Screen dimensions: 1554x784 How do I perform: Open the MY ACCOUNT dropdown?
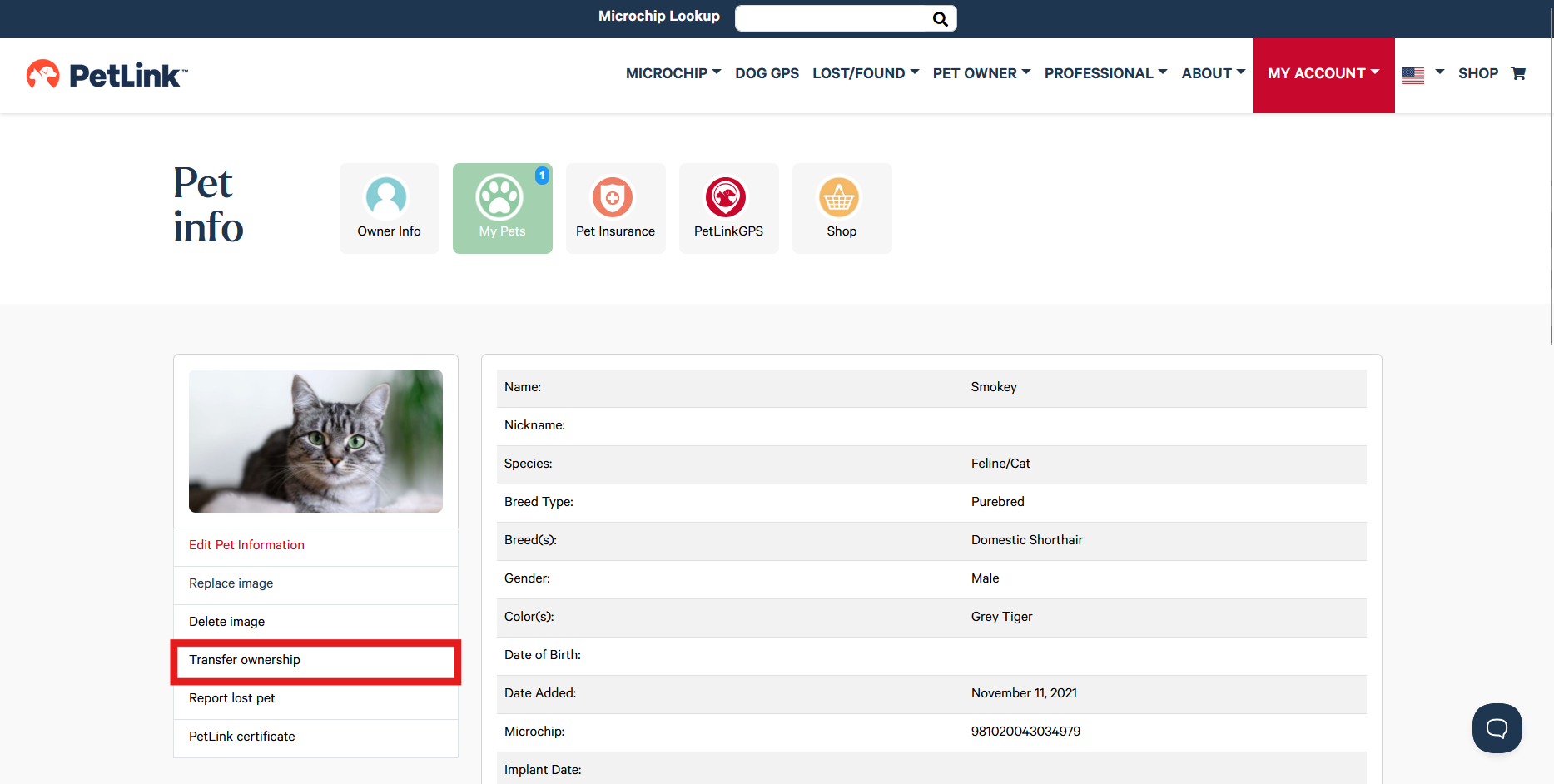click(x=1323, y=75)
